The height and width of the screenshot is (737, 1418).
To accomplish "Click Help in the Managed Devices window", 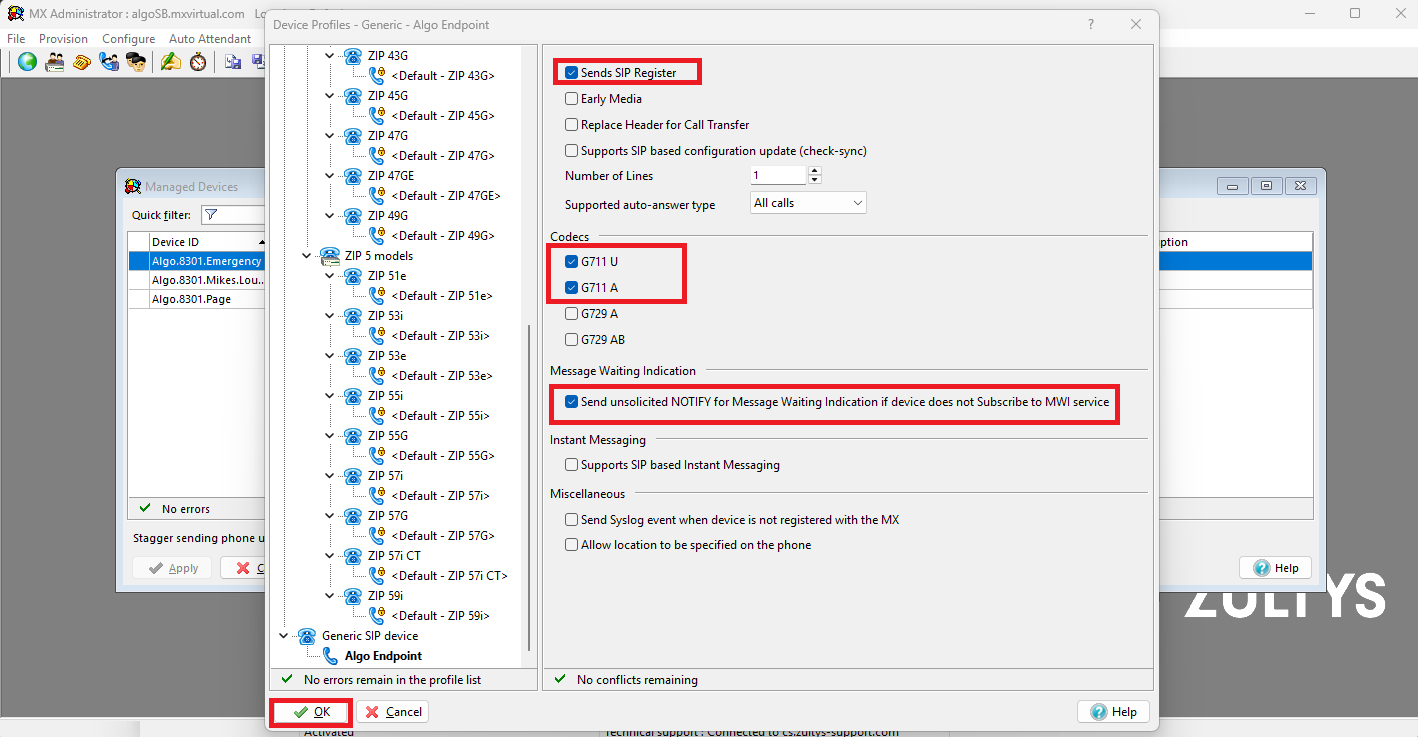I will (1275, 568).
